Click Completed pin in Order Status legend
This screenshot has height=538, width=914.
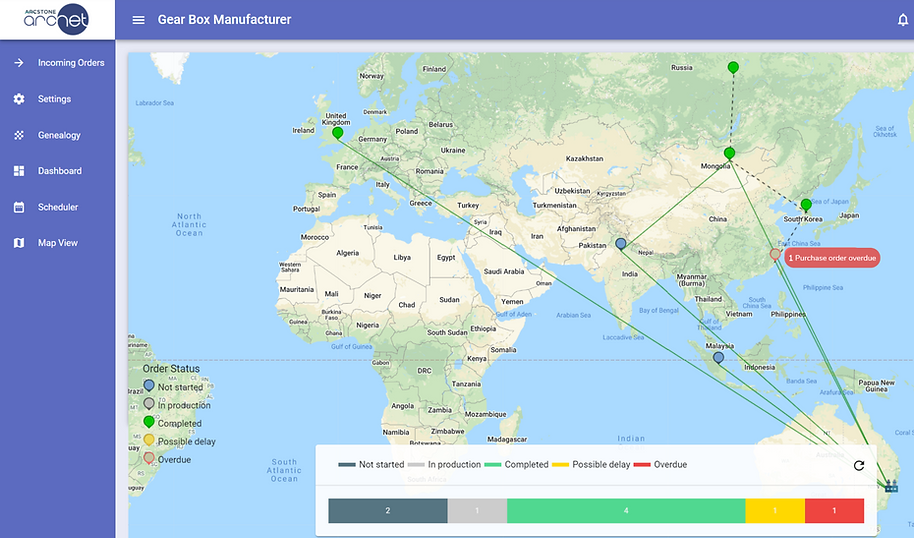pos(149,421)
